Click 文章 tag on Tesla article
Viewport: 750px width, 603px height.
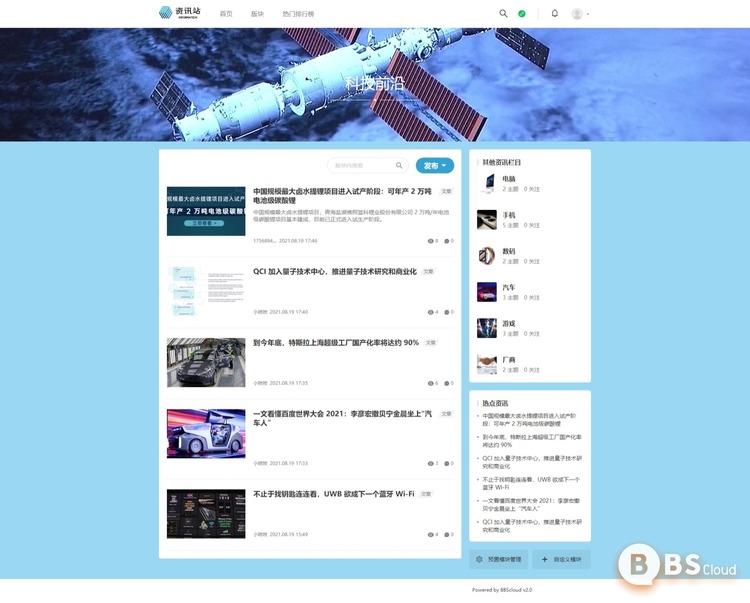(x=430, y=342)
